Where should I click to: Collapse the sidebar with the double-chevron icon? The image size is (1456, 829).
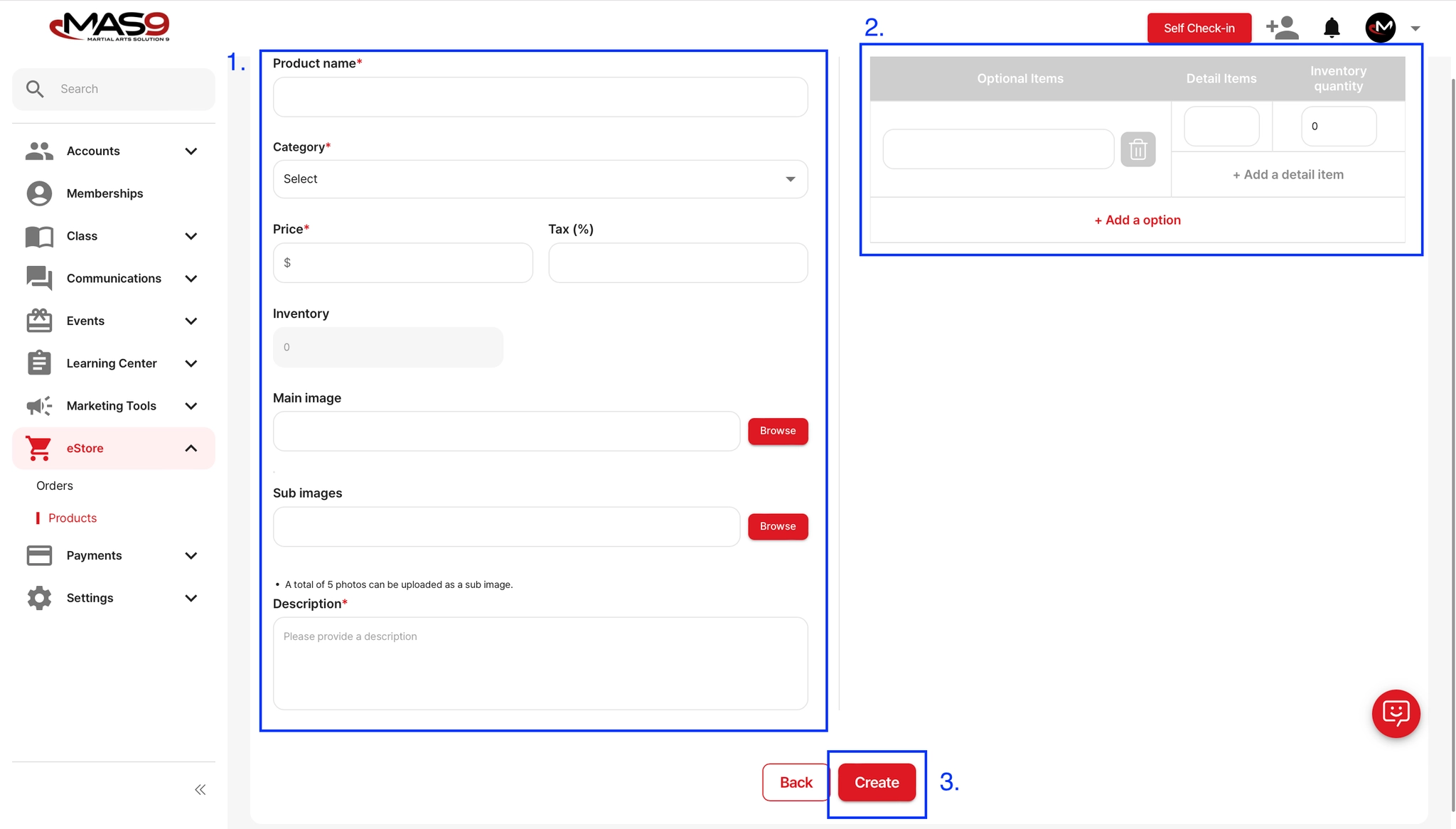tap(200, 789)
